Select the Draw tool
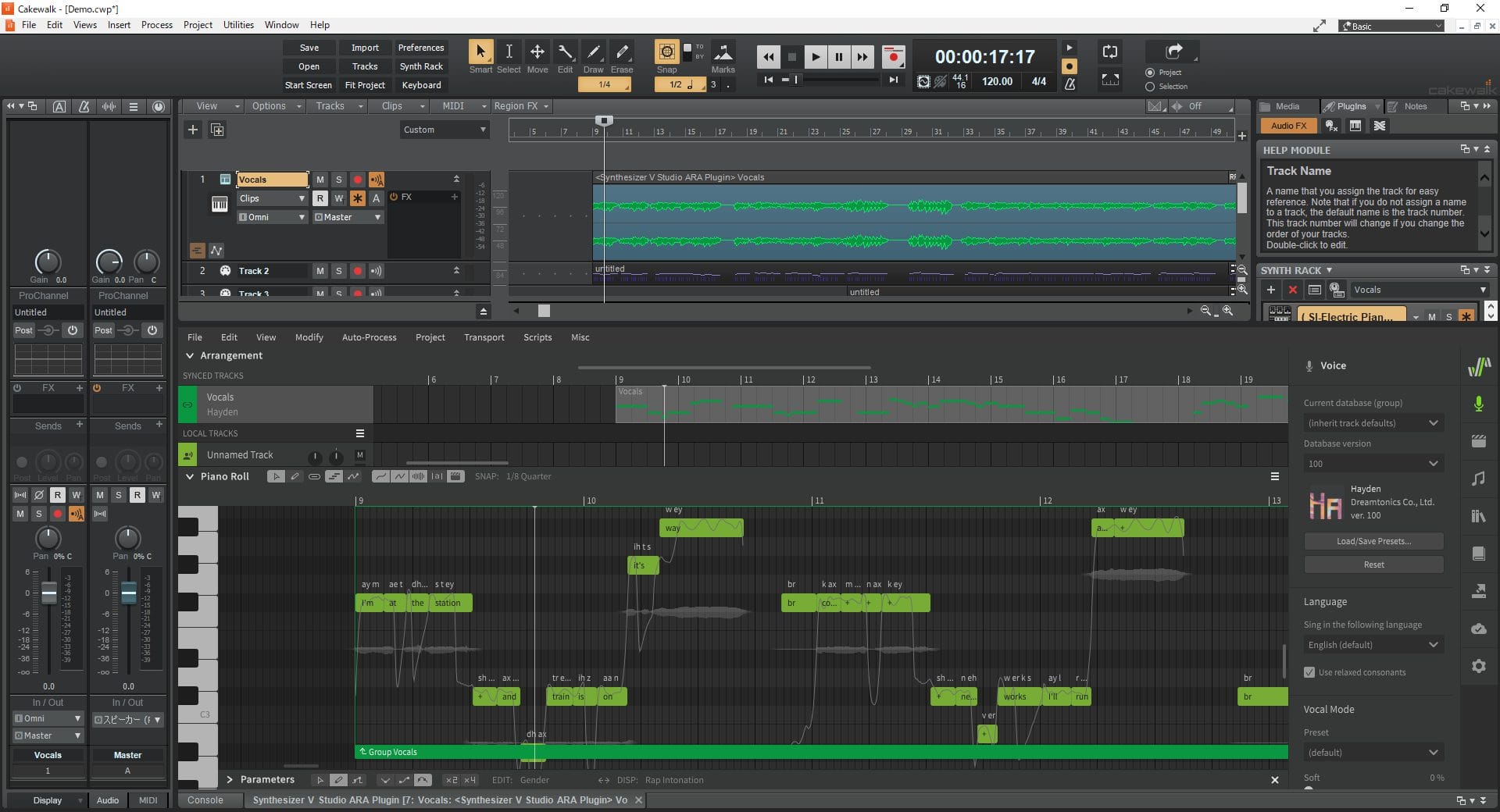The image size is (1500, 812). click(593, 53)
